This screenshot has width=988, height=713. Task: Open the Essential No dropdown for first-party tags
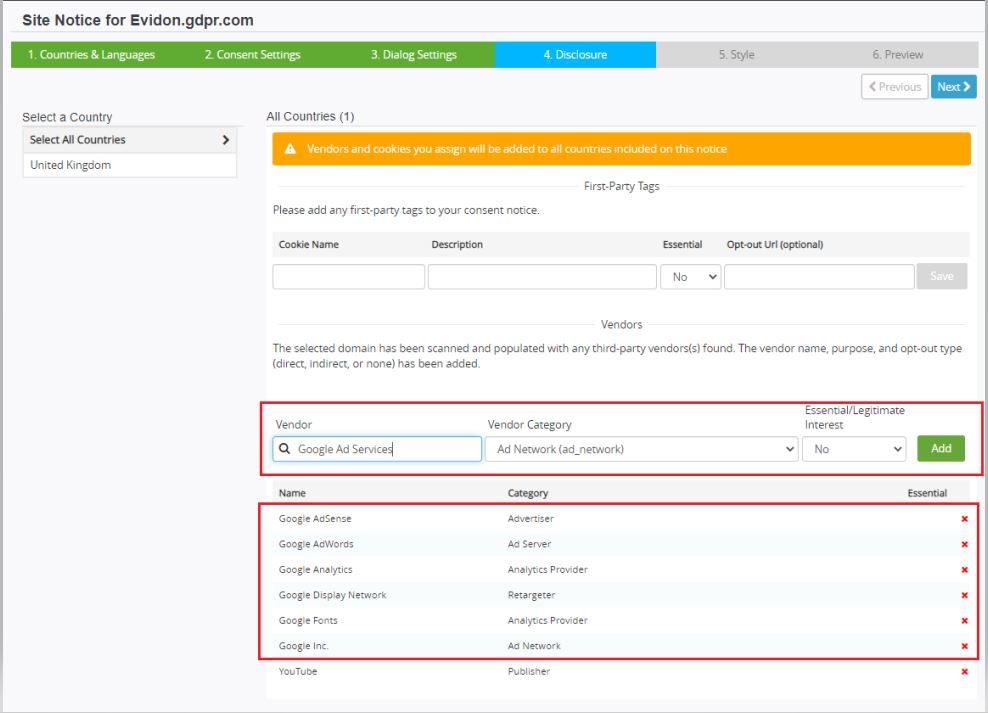click(691, 277)
